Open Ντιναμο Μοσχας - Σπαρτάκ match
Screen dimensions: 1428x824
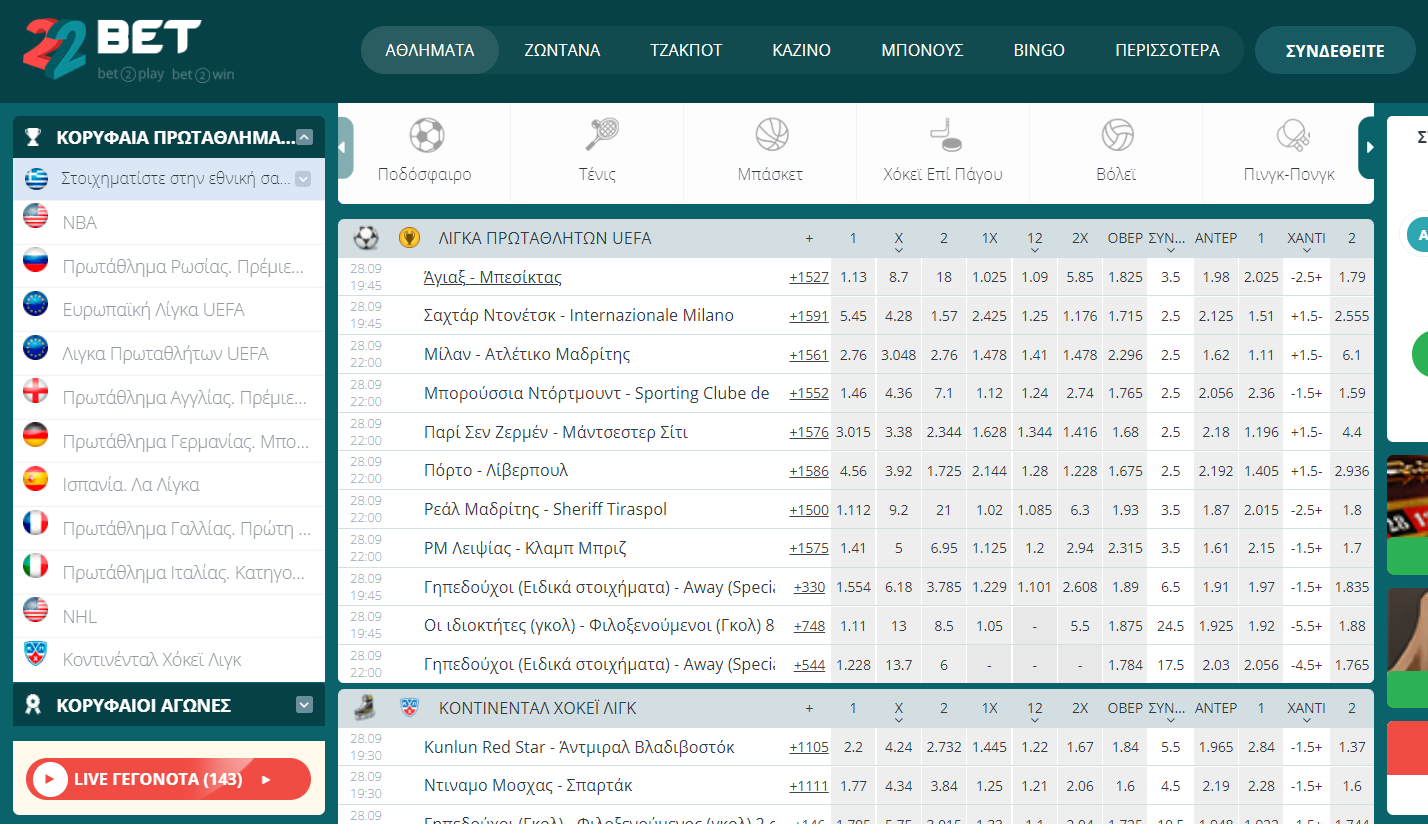coord(528,786)
